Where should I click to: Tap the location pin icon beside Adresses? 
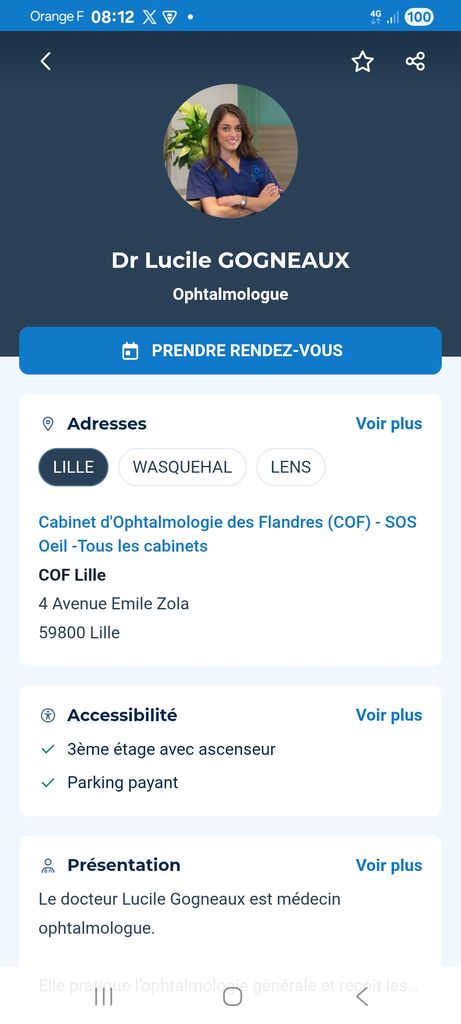[x=48, y=424]
